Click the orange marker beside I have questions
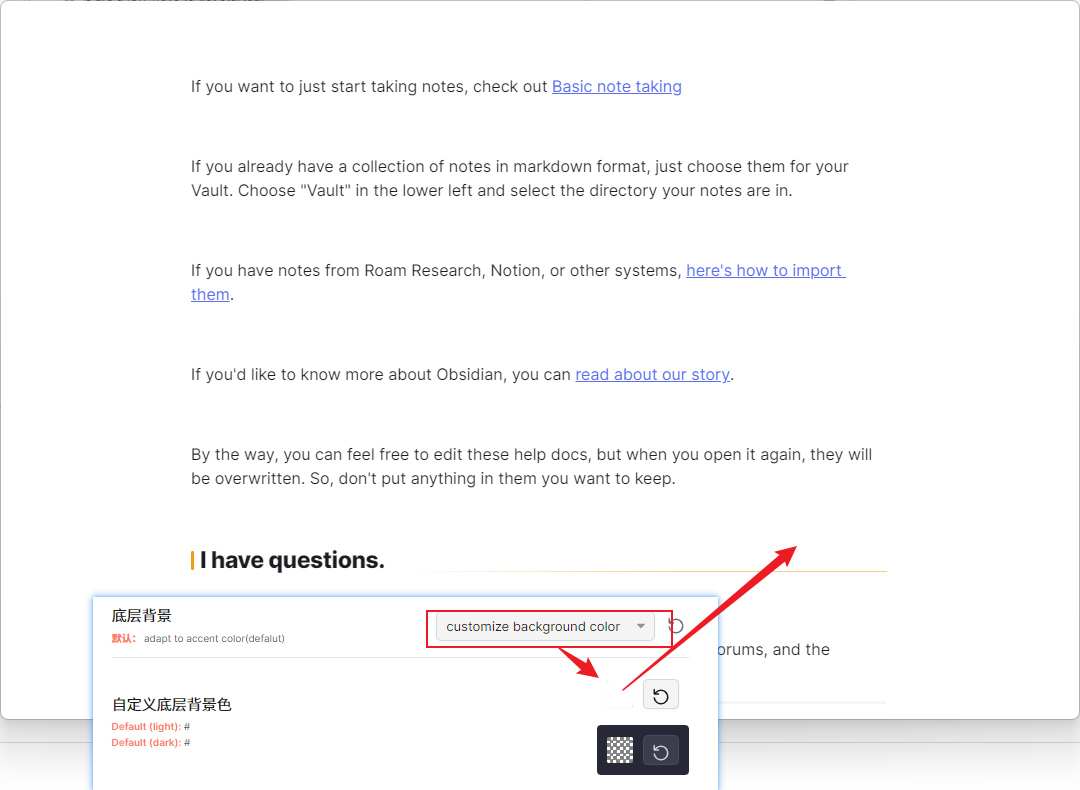The image size is (1080, 790). click(x=192, y=561)
